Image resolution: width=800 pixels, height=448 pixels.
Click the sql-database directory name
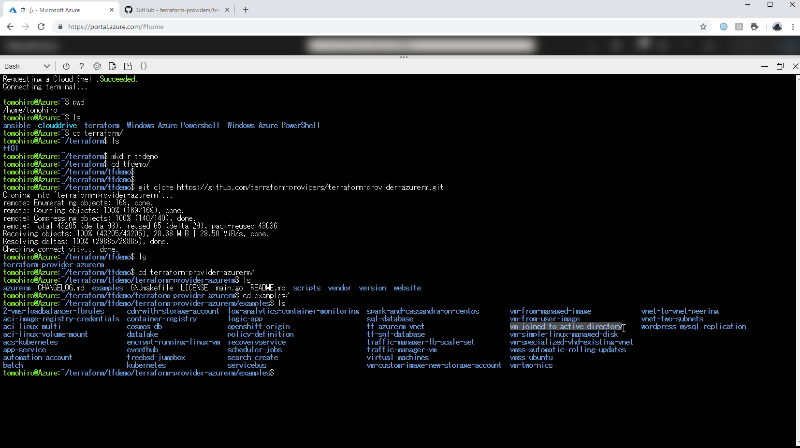pos(390,319)
